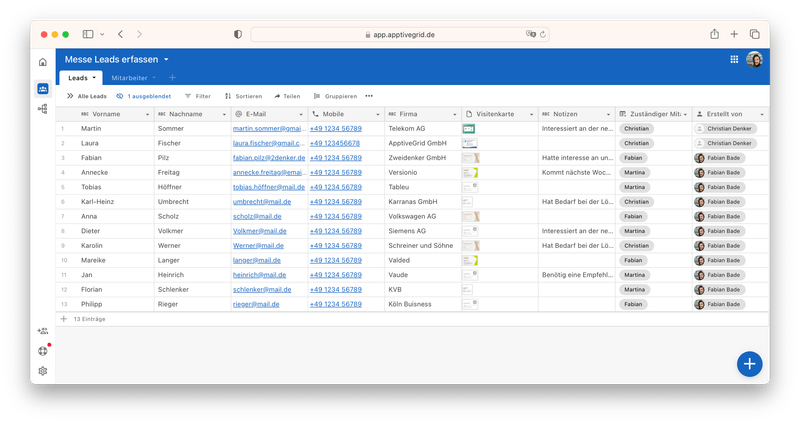Screen dimensions: 800x424
Task: Select the Köln Buisness cell
Action: coord(423,304)
